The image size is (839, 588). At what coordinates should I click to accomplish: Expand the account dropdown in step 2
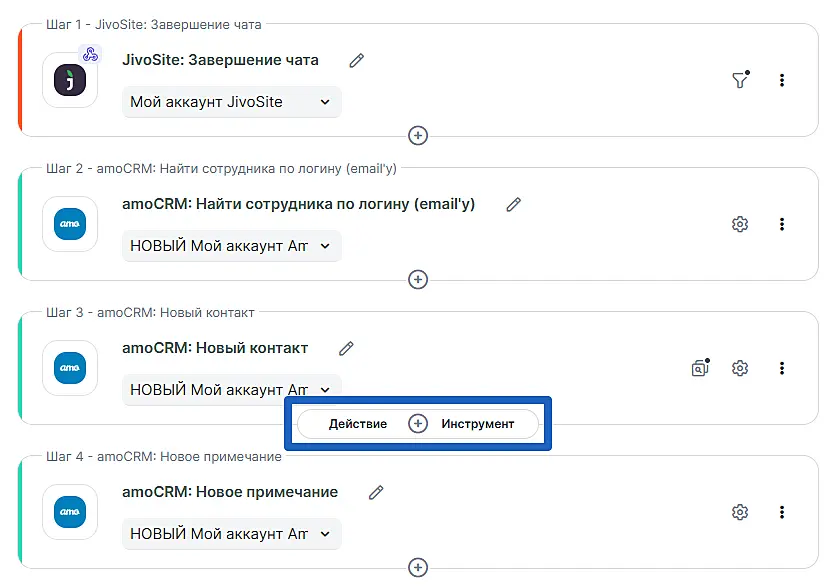pos(232,246)
